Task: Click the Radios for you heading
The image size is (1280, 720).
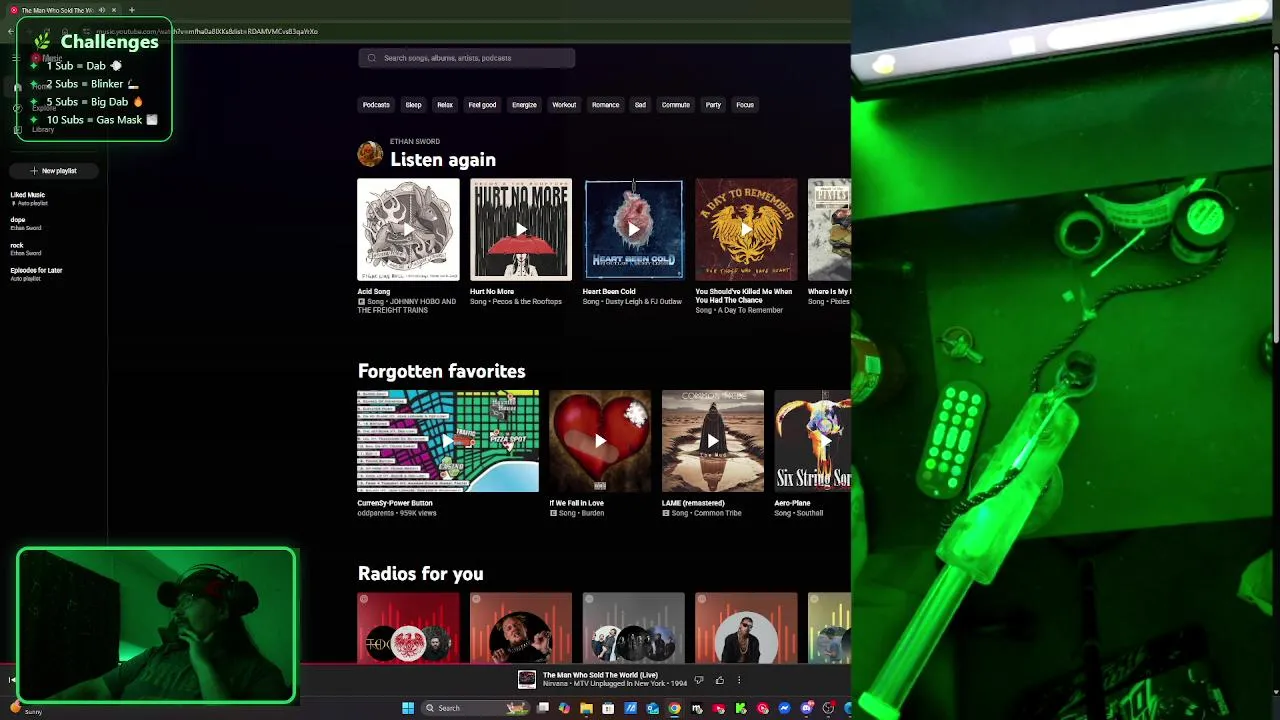Action: tap(420, 574)
